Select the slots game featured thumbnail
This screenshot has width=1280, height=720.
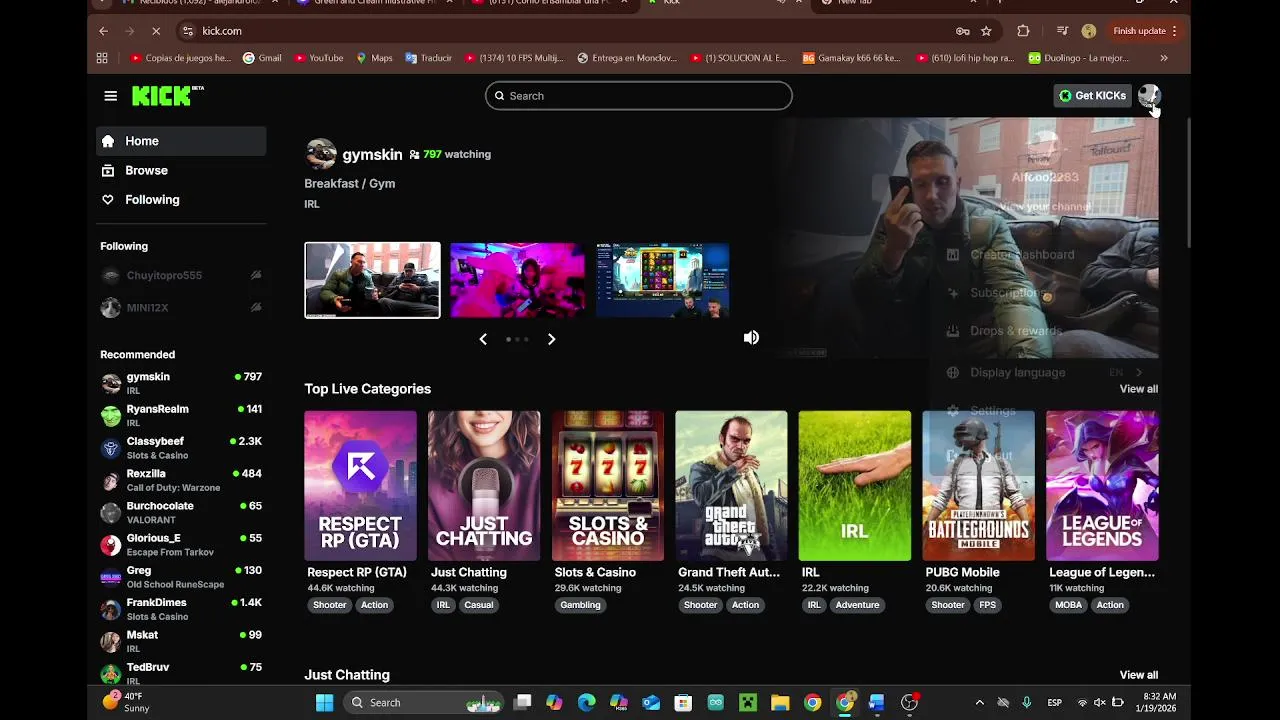tap(662, 280)
